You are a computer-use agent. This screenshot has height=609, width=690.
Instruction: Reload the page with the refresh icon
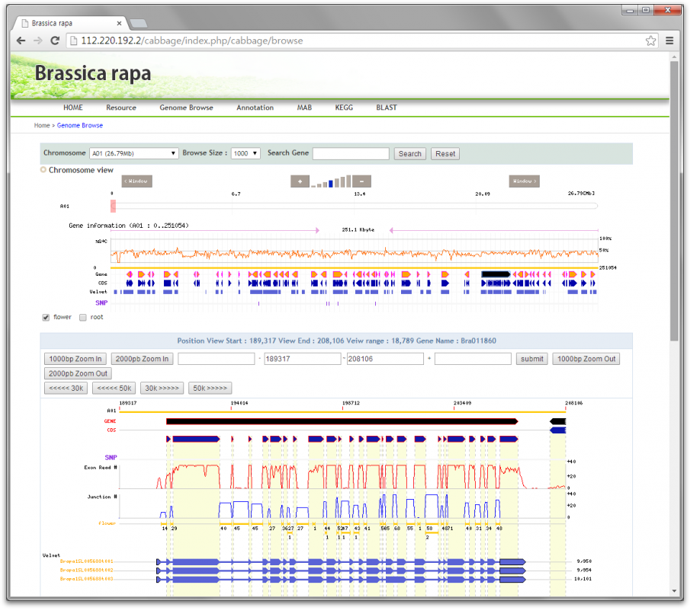pos(56,41)
